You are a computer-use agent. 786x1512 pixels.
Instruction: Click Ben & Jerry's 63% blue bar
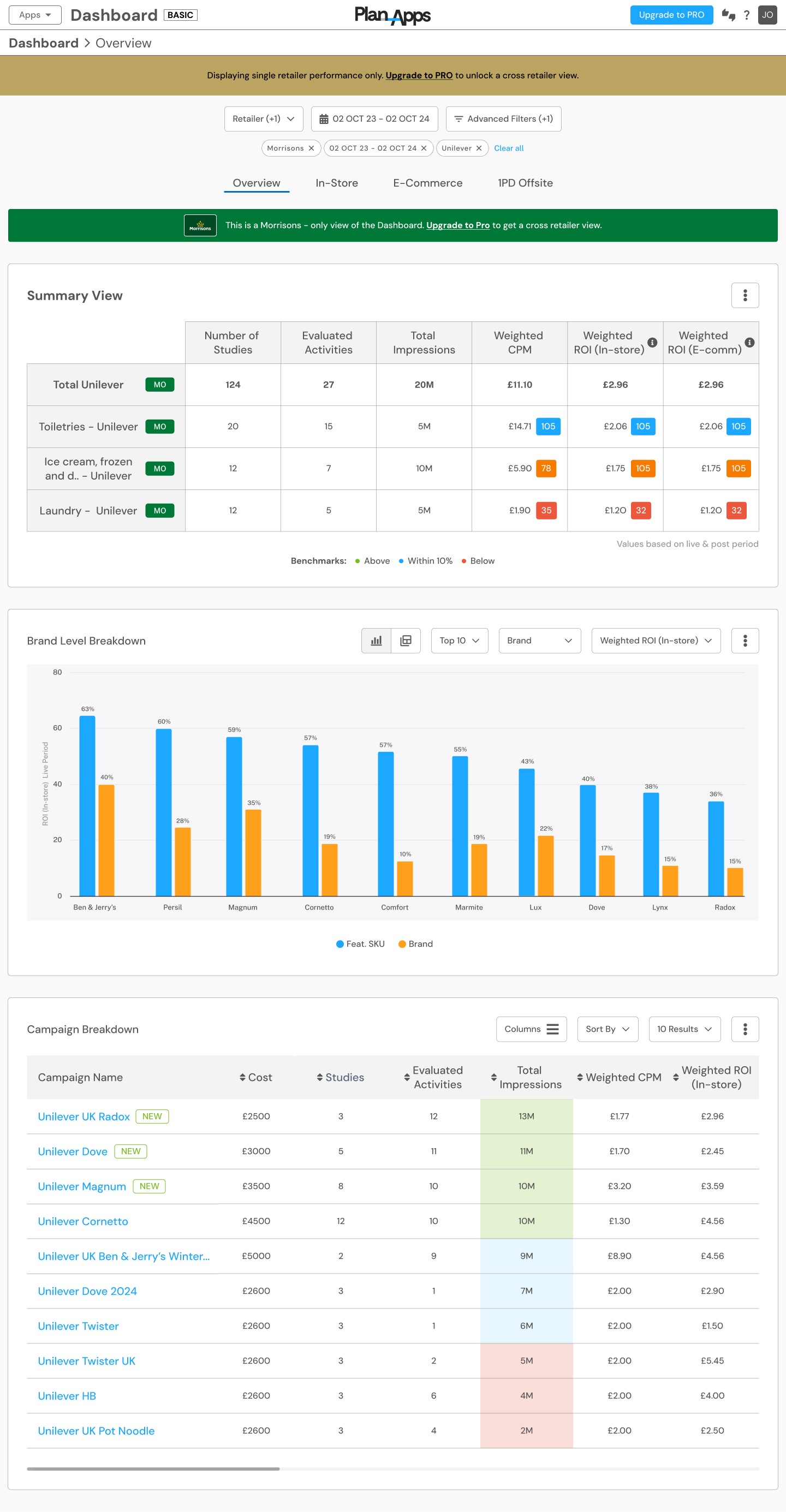pos(87,806)
